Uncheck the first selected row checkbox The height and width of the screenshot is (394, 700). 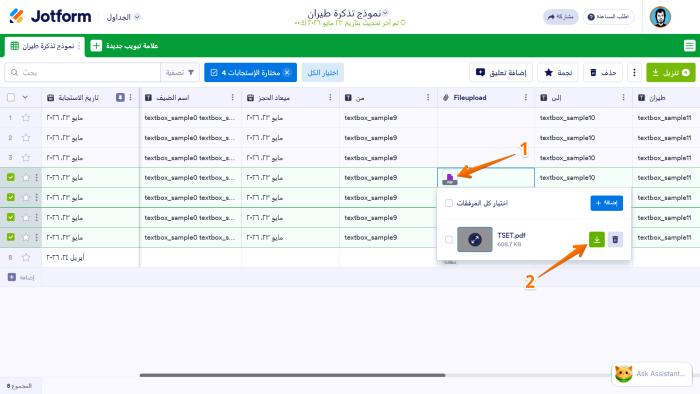[x=11, y=178]
